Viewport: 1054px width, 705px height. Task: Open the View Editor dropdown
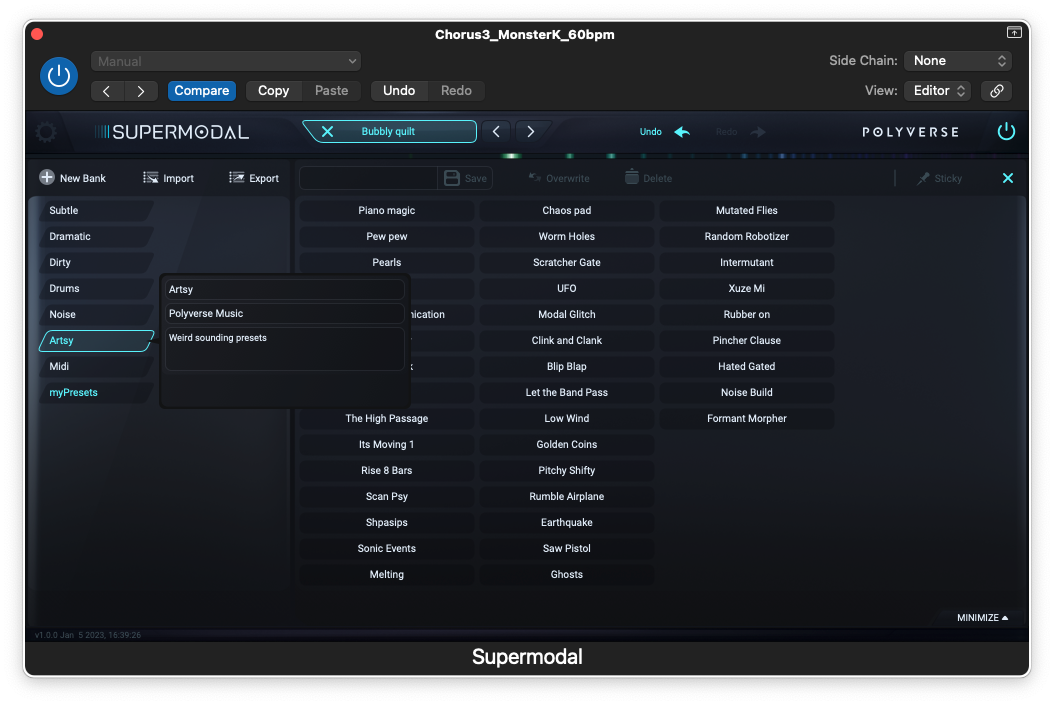(937, 91)
